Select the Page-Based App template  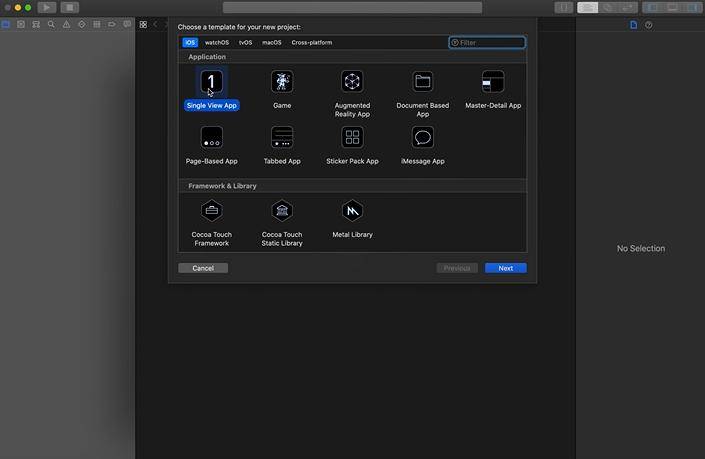tap(211, 138)
